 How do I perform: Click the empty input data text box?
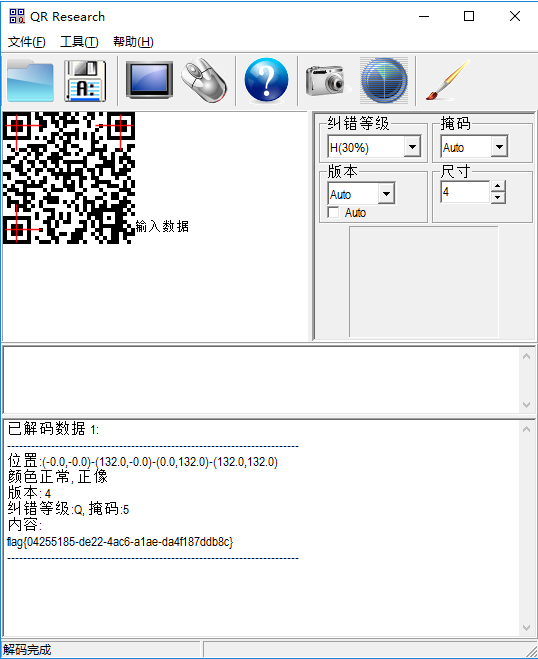[x=261, y=380]
